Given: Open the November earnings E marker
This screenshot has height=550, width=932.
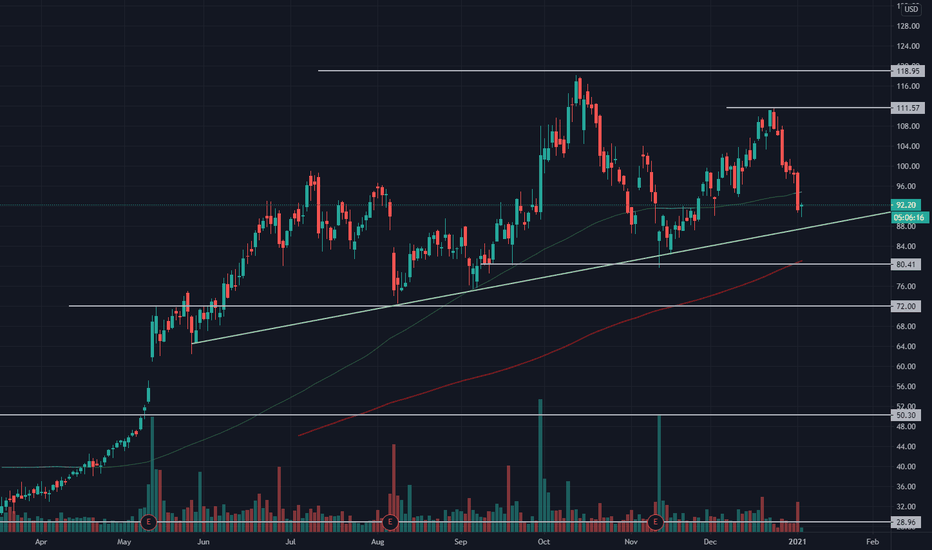Looking at the screenshot, I should point(655,523).
